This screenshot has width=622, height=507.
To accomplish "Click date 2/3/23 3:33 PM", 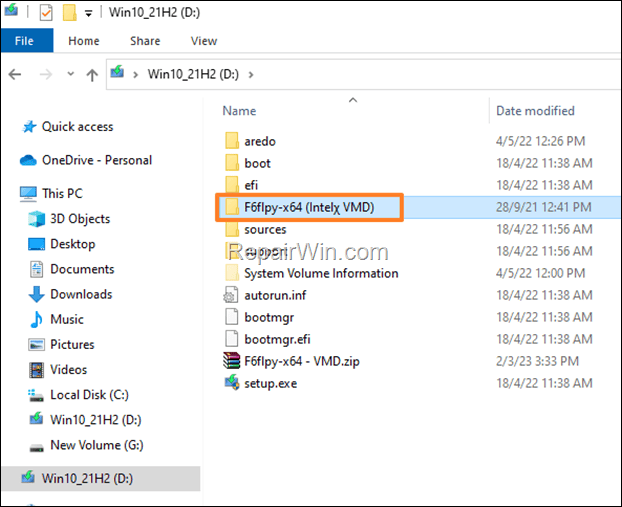I will 537,361.
